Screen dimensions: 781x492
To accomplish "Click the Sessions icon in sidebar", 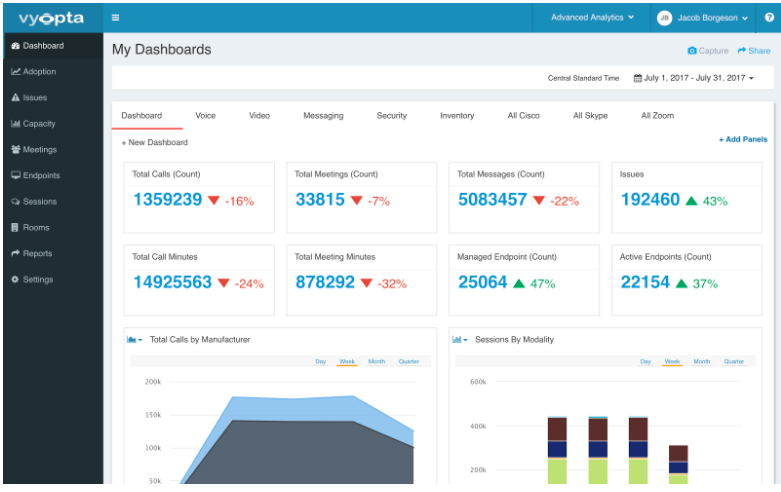I will tap(15, 202).
